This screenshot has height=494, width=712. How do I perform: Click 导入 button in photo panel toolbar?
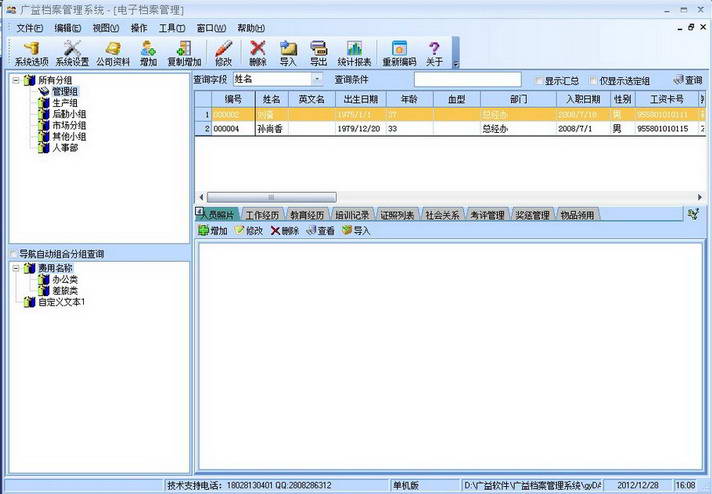tap(356, 231)
